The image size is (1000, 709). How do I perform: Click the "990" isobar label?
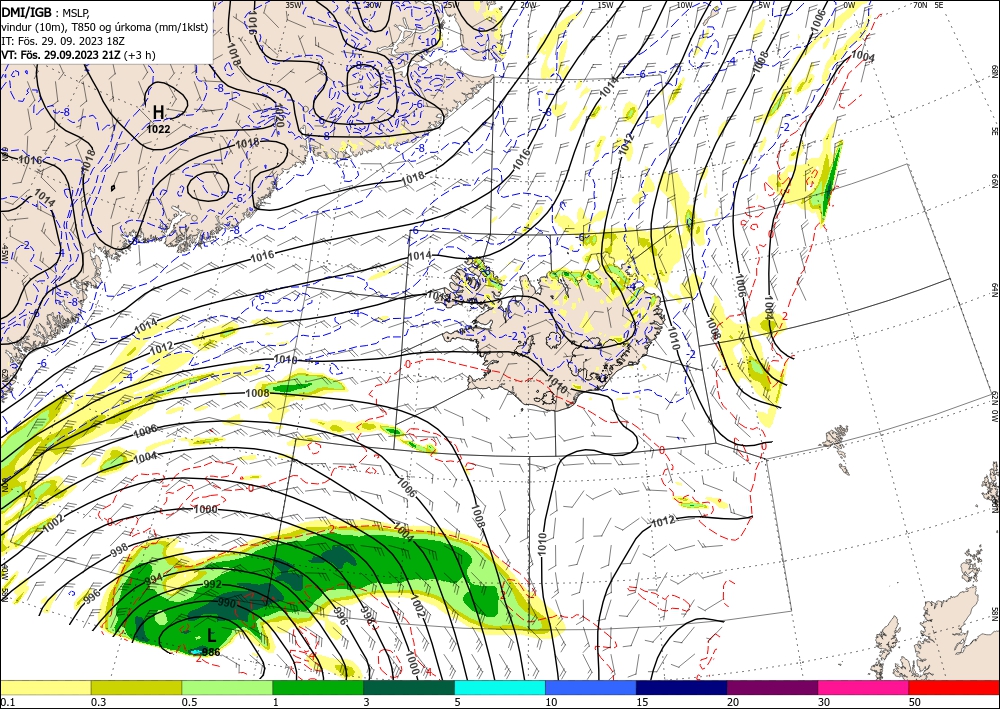coord(227,602)
